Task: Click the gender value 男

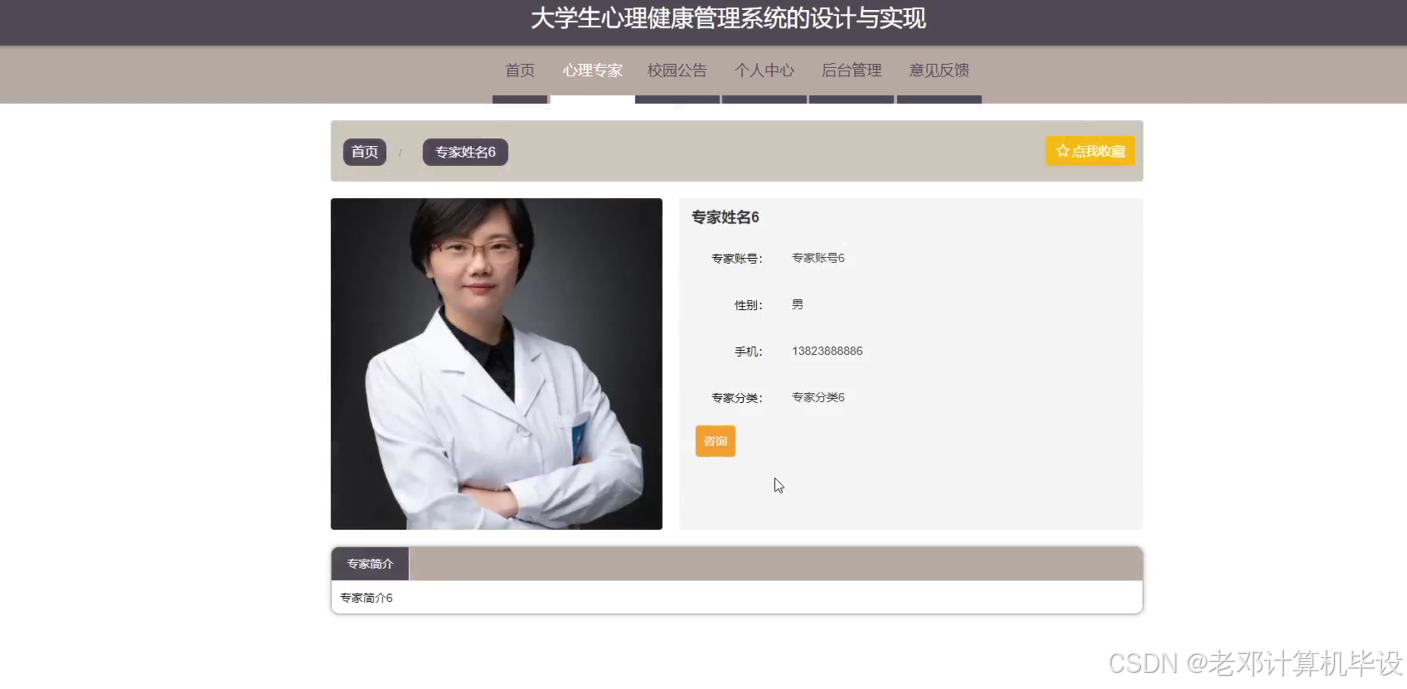Action: point(797,304)
